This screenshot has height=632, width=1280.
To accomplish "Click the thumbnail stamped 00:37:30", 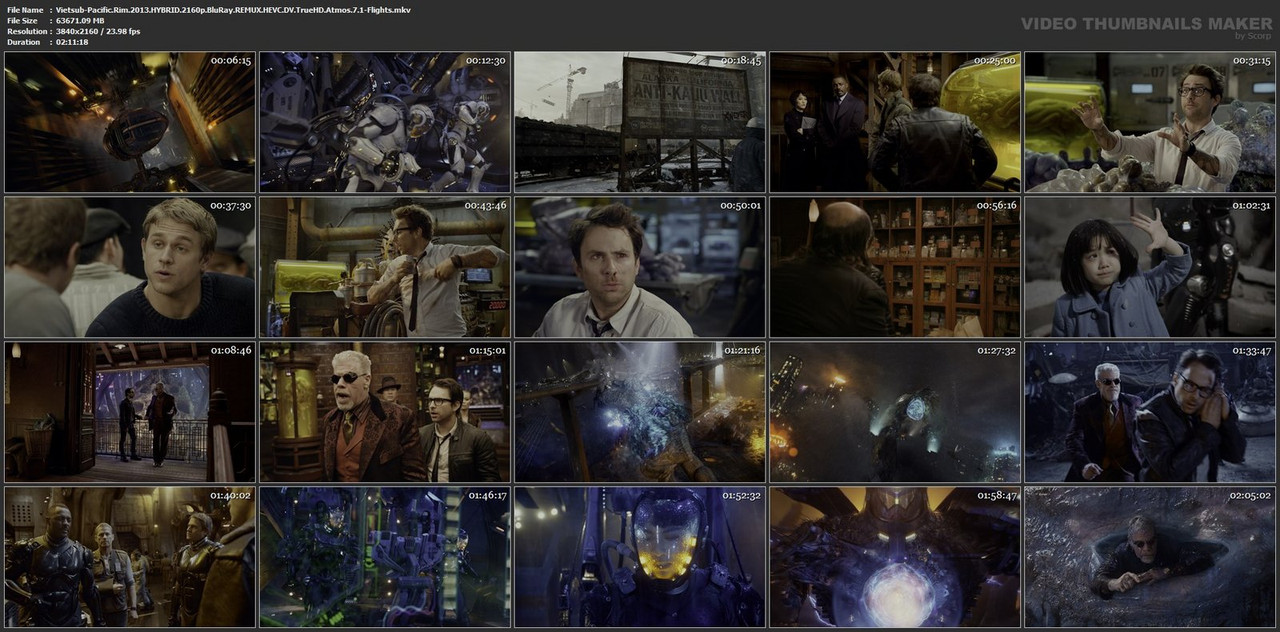I will (130, 267).
